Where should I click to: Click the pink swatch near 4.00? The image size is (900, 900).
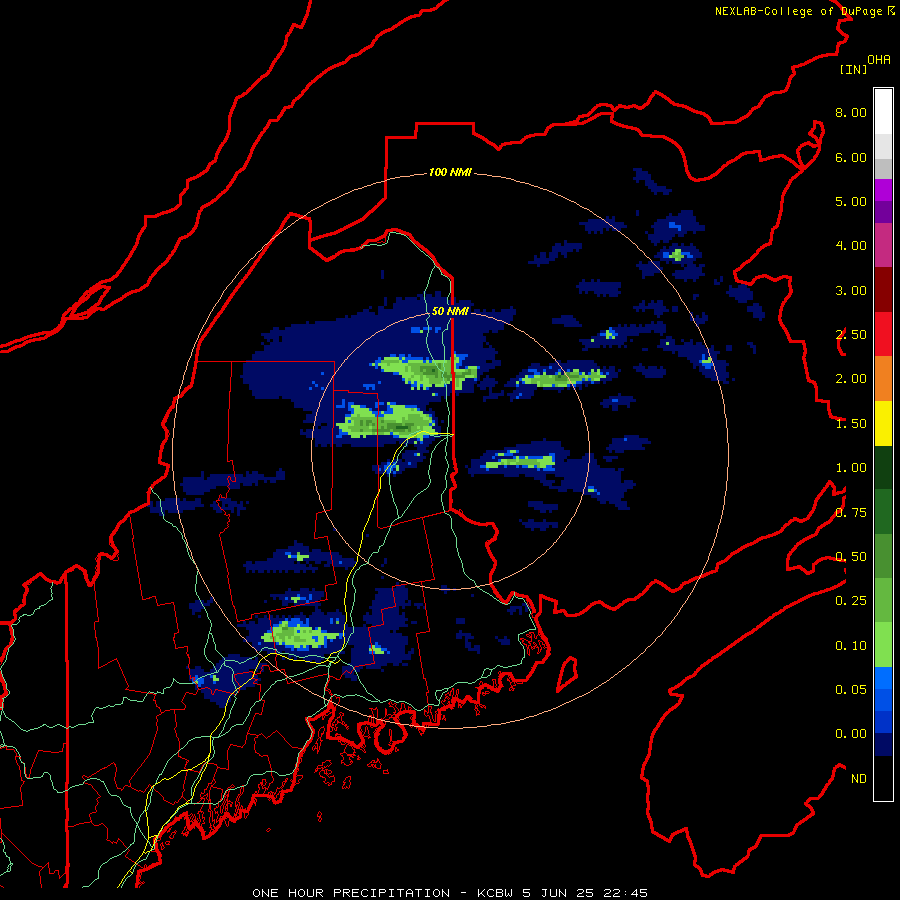[883, 245]
